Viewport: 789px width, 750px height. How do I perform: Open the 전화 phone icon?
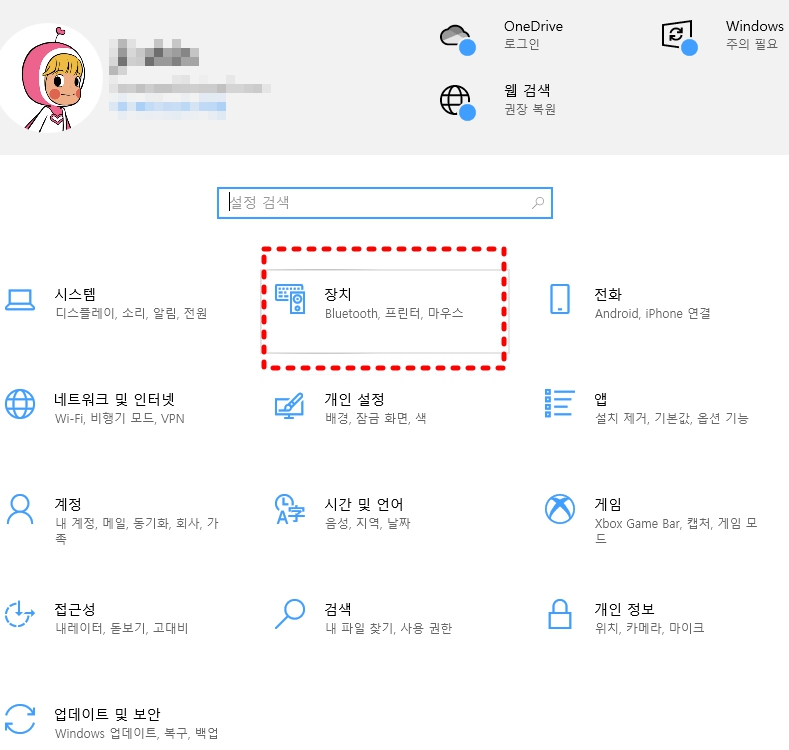point(560,299)
